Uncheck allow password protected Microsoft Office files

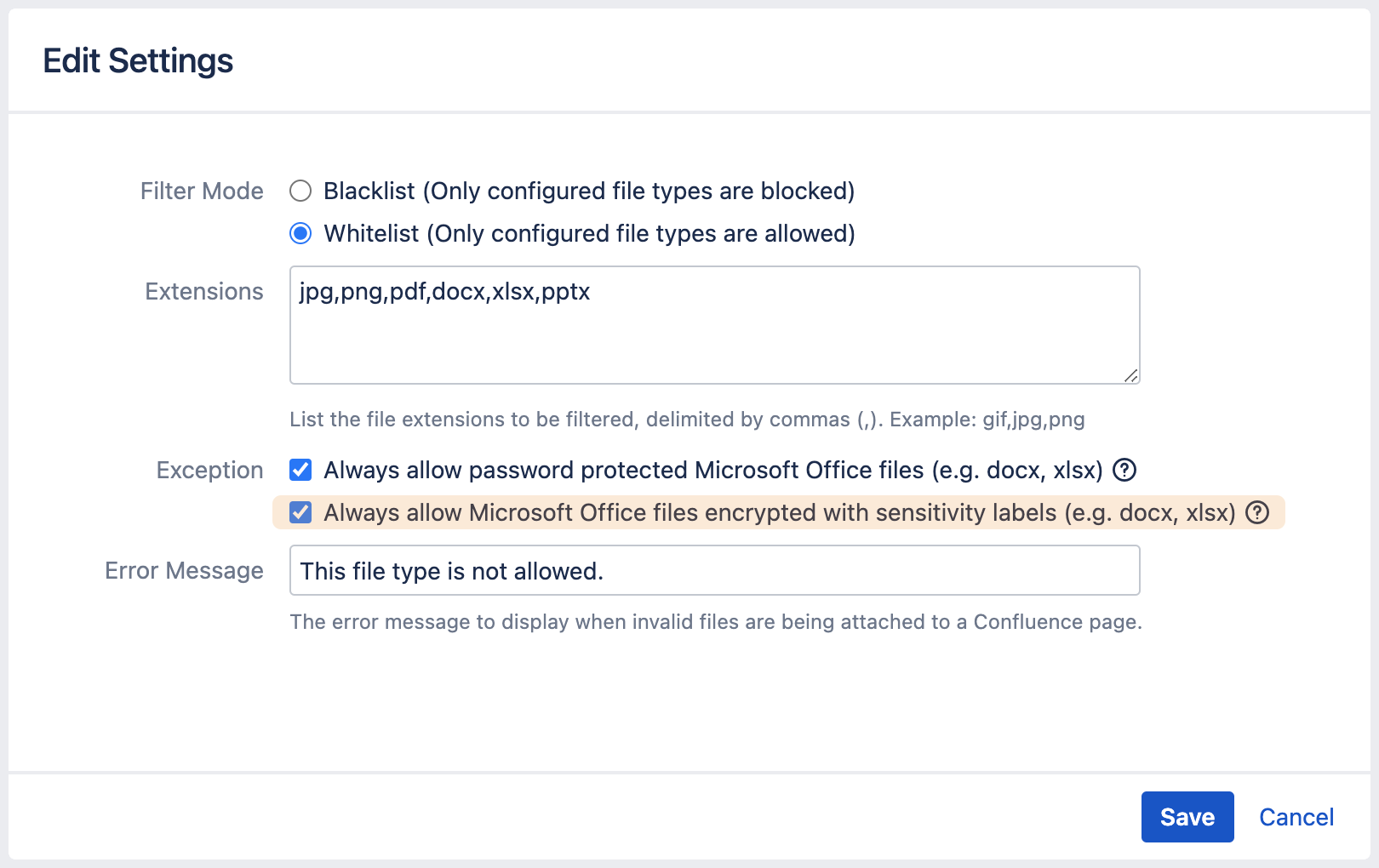[300, 470]
